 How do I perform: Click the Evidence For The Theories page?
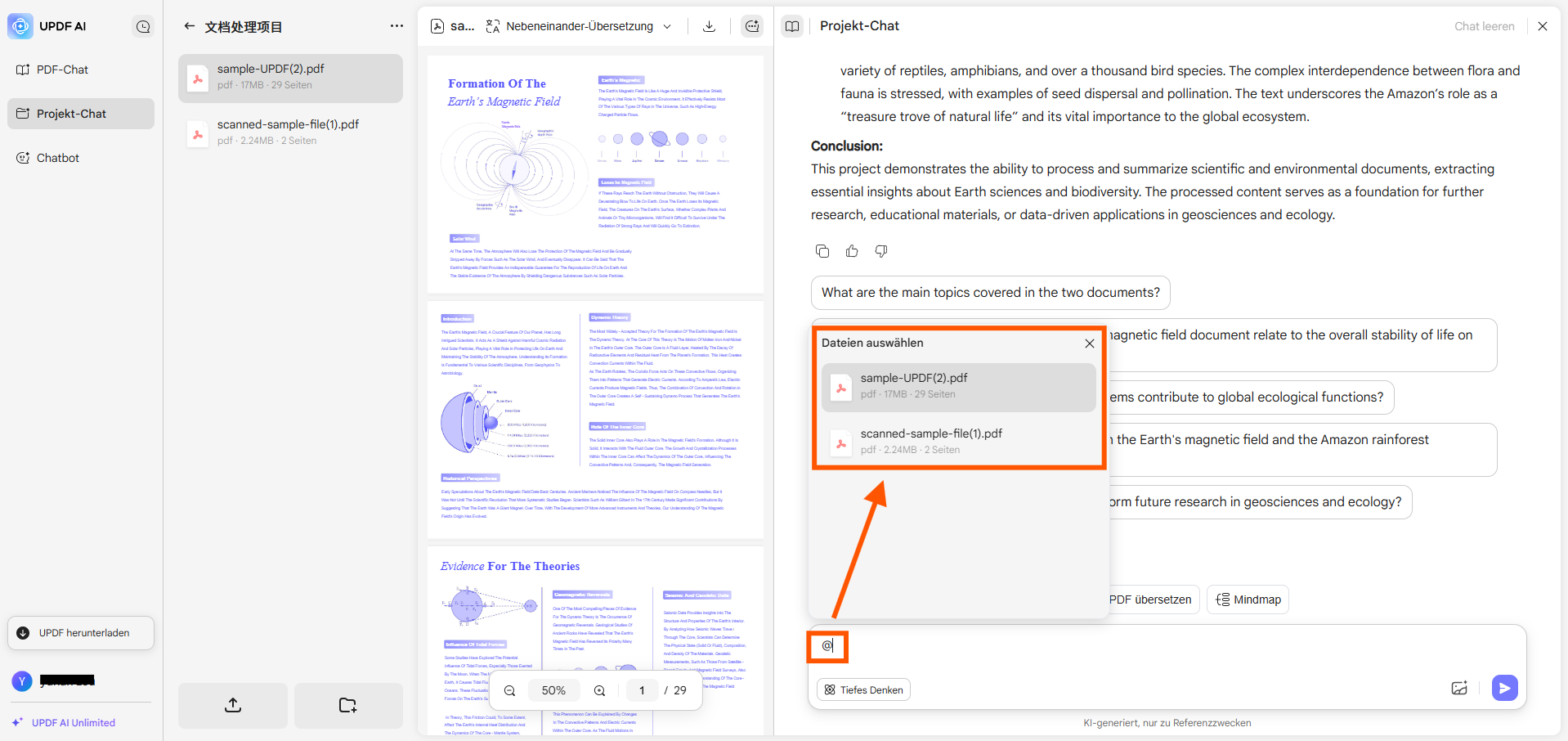click(595, 640)
